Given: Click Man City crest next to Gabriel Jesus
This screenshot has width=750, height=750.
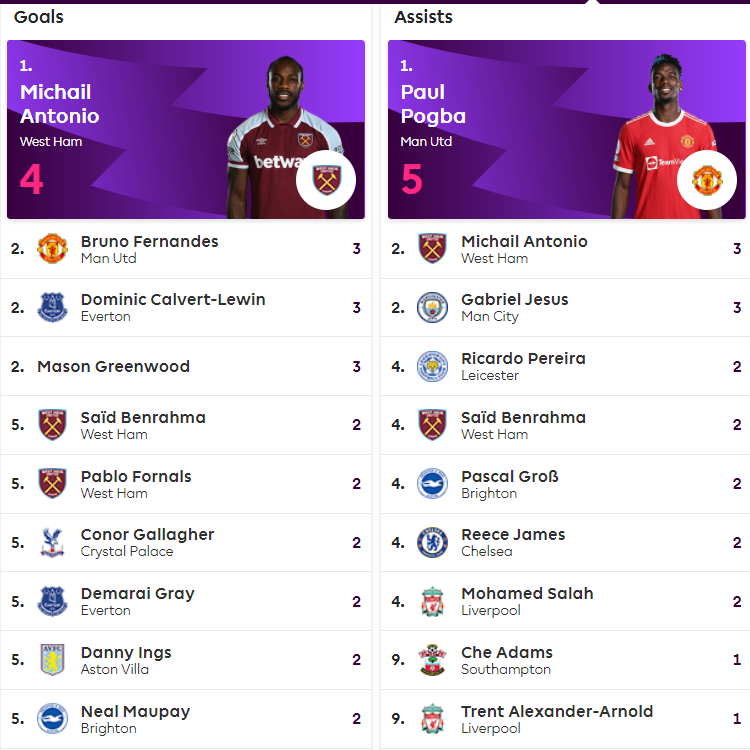Looking at the screenshot, I should [x=432, y=308].
